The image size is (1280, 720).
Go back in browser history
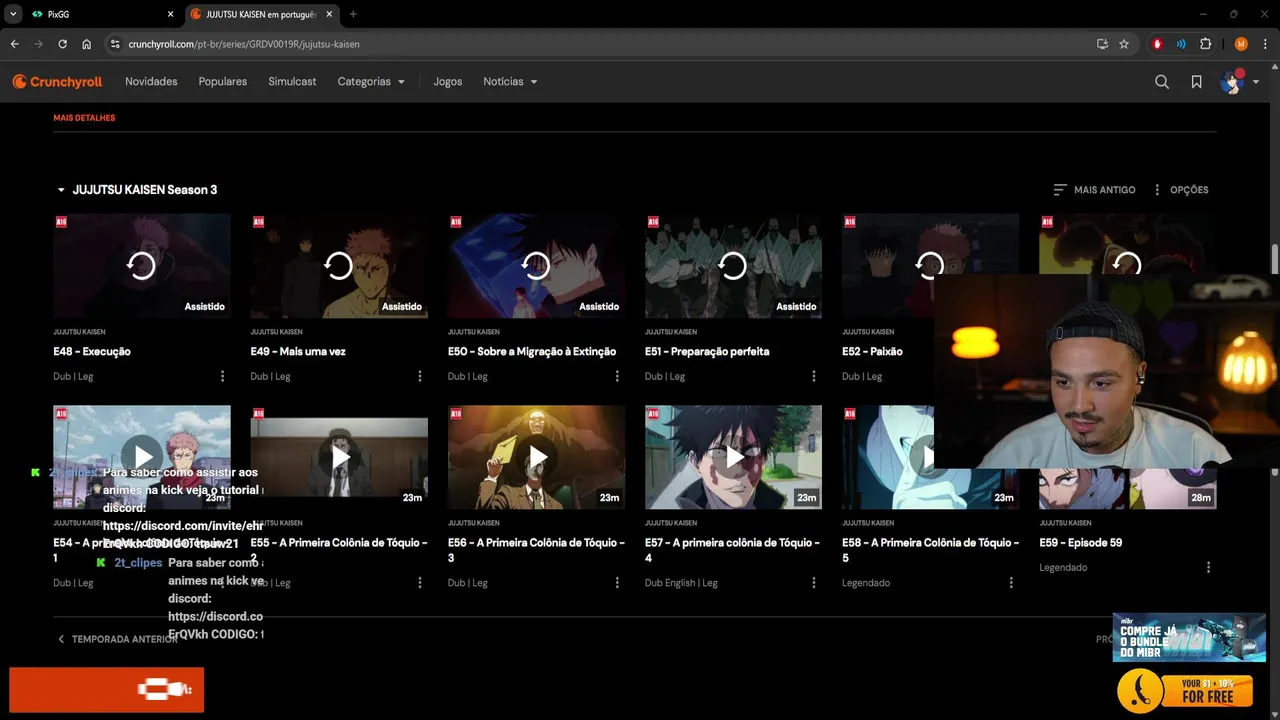click(x=15, y=44)
